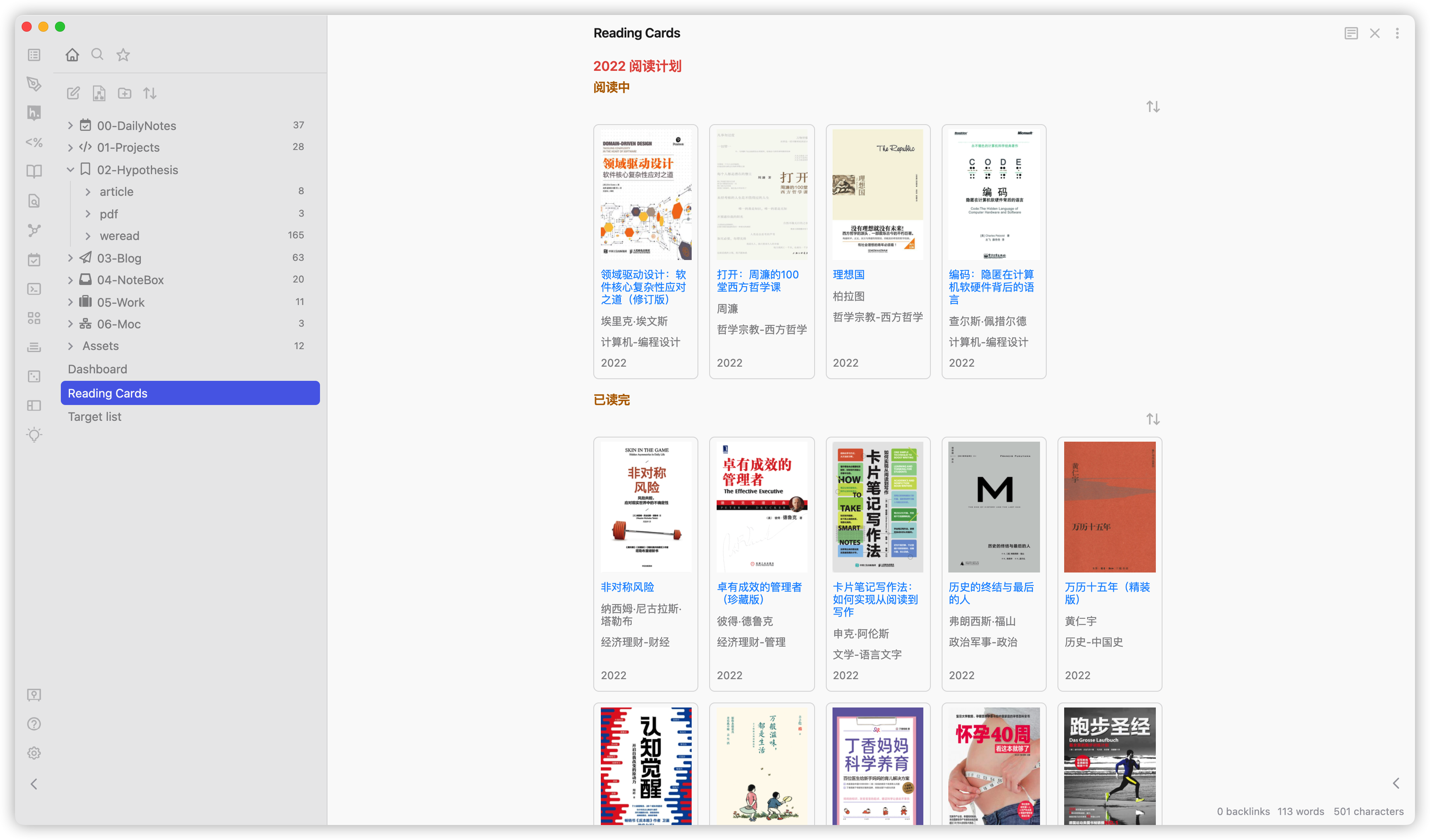The image size is (1430, 840).
Task: Click the new folder icon
Action: click(x=124, y=93)
